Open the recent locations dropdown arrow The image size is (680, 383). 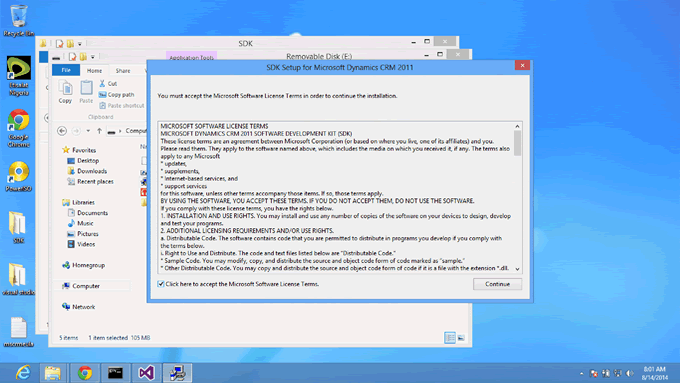tap(88, 131)
